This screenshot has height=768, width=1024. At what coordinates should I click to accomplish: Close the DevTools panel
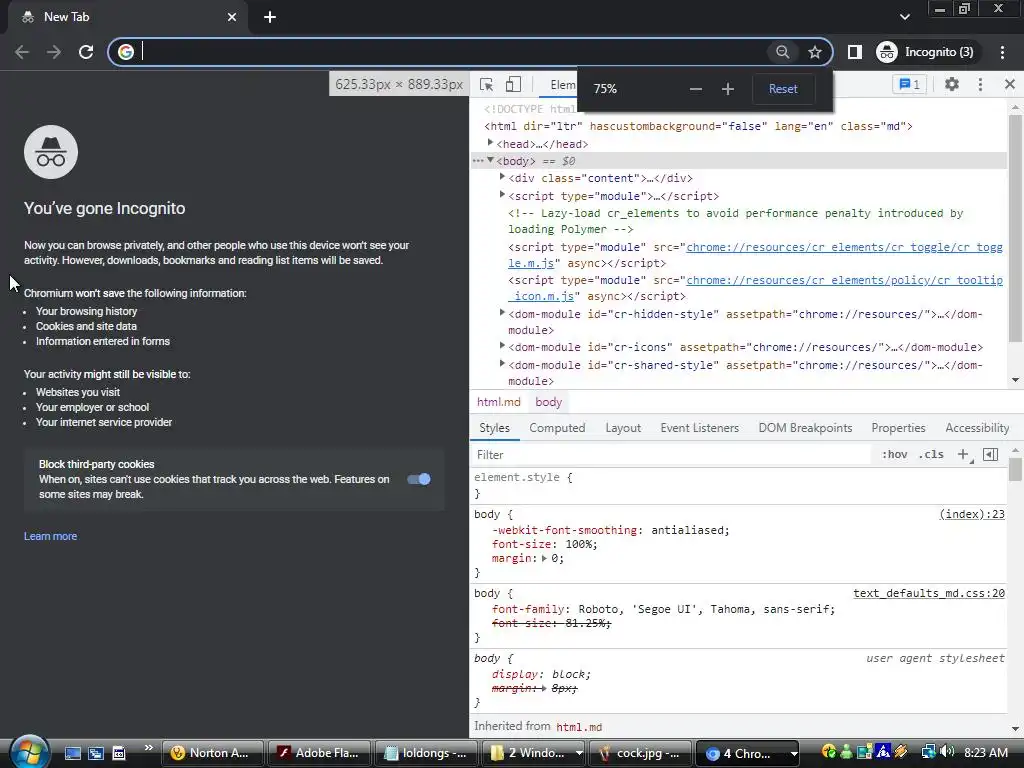pos(1010,84)
